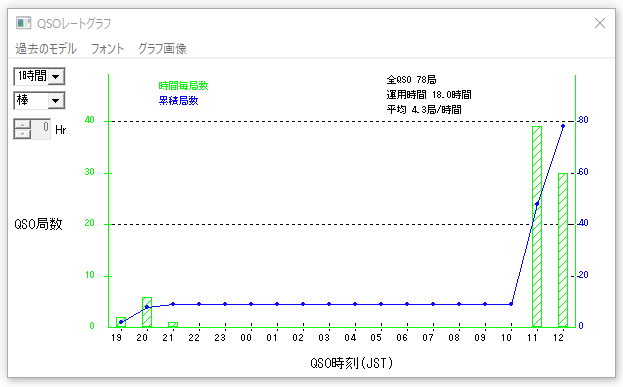
Task: Click the QSO時刻(JST) axis title
Action: pos(352,363)
